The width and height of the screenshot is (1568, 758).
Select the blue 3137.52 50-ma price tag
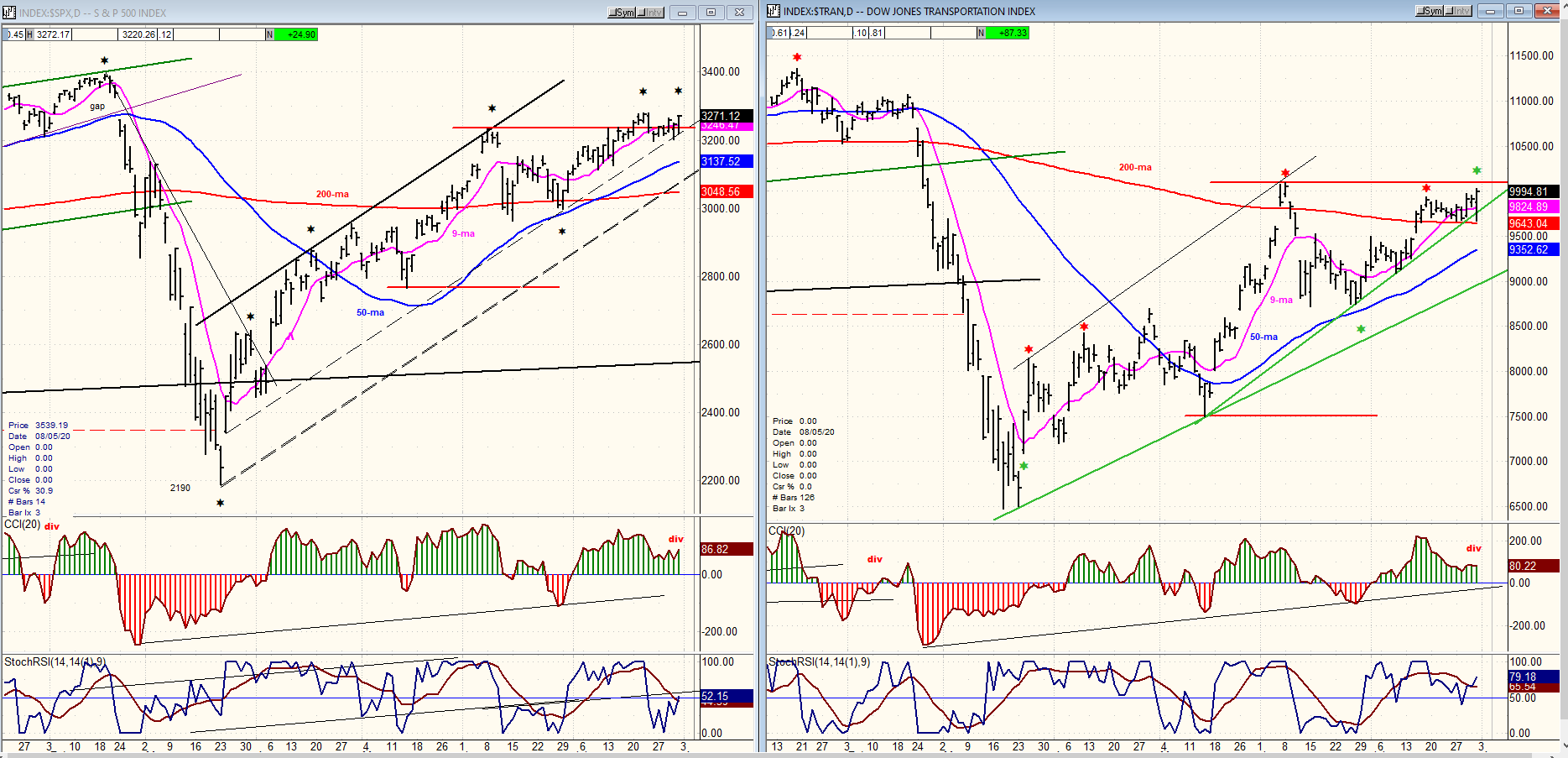point(726,161)
